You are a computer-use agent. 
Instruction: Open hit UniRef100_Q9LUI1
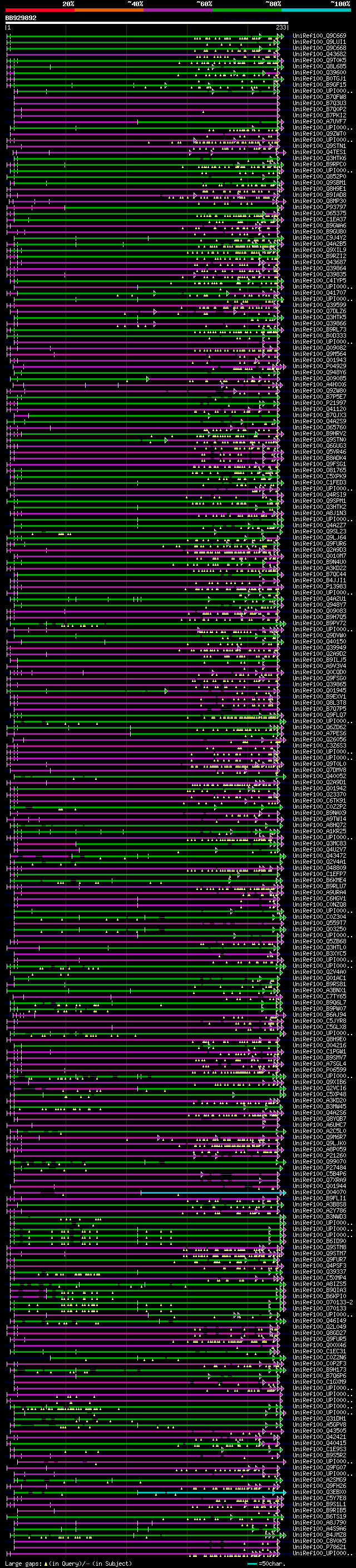coord(319,42)
